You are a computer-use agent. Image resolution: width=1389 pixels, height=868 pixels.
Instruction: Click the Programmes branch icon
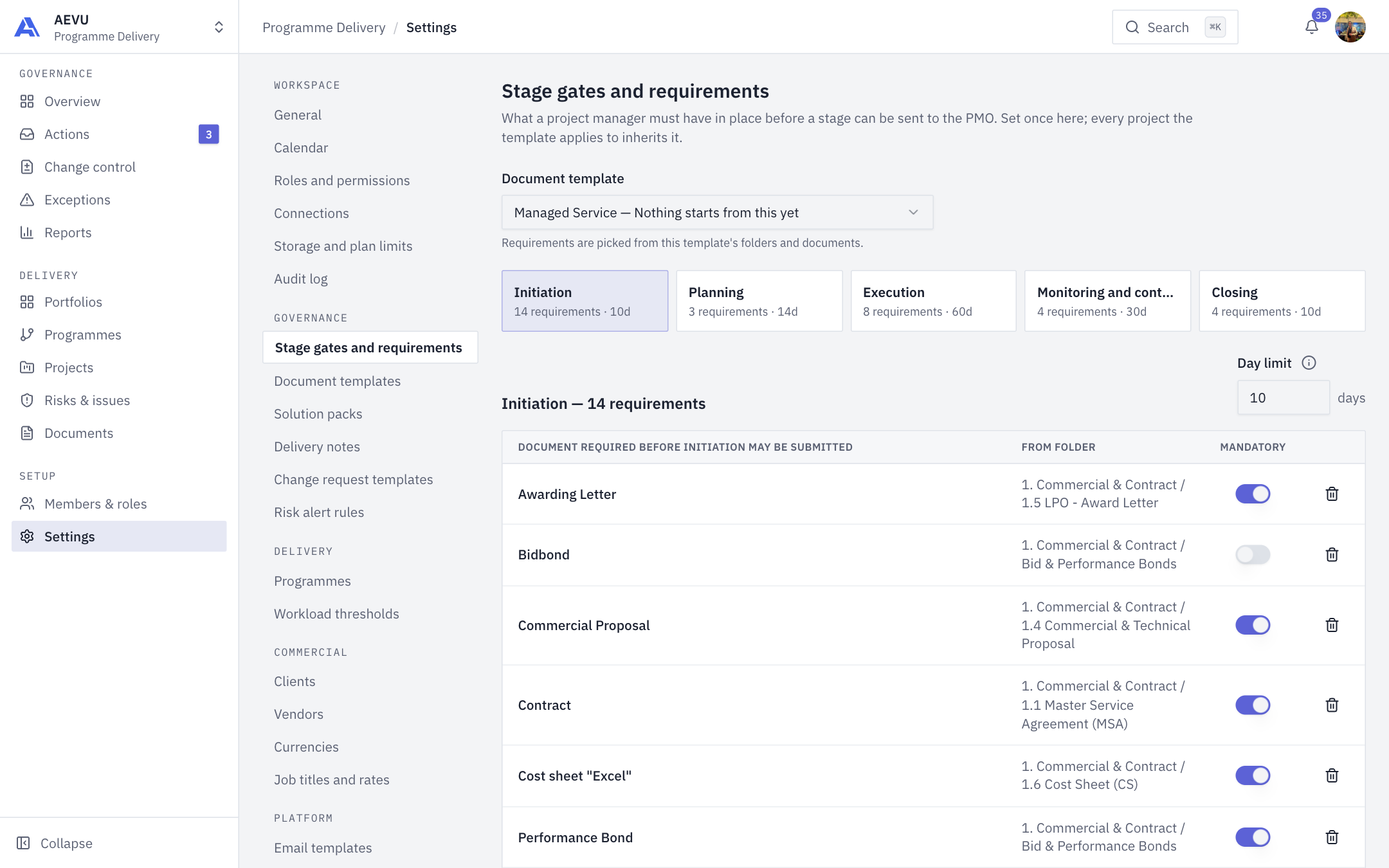pyautogui.click(x=27, y=334)
